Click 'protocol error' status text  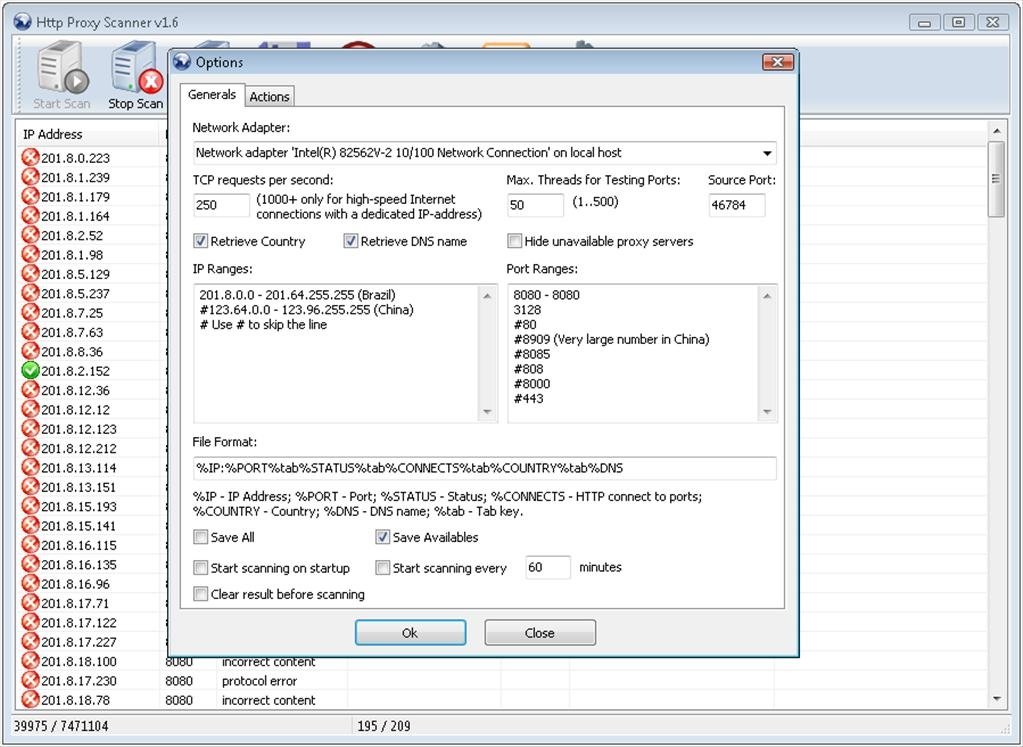(x=259, y=680)
